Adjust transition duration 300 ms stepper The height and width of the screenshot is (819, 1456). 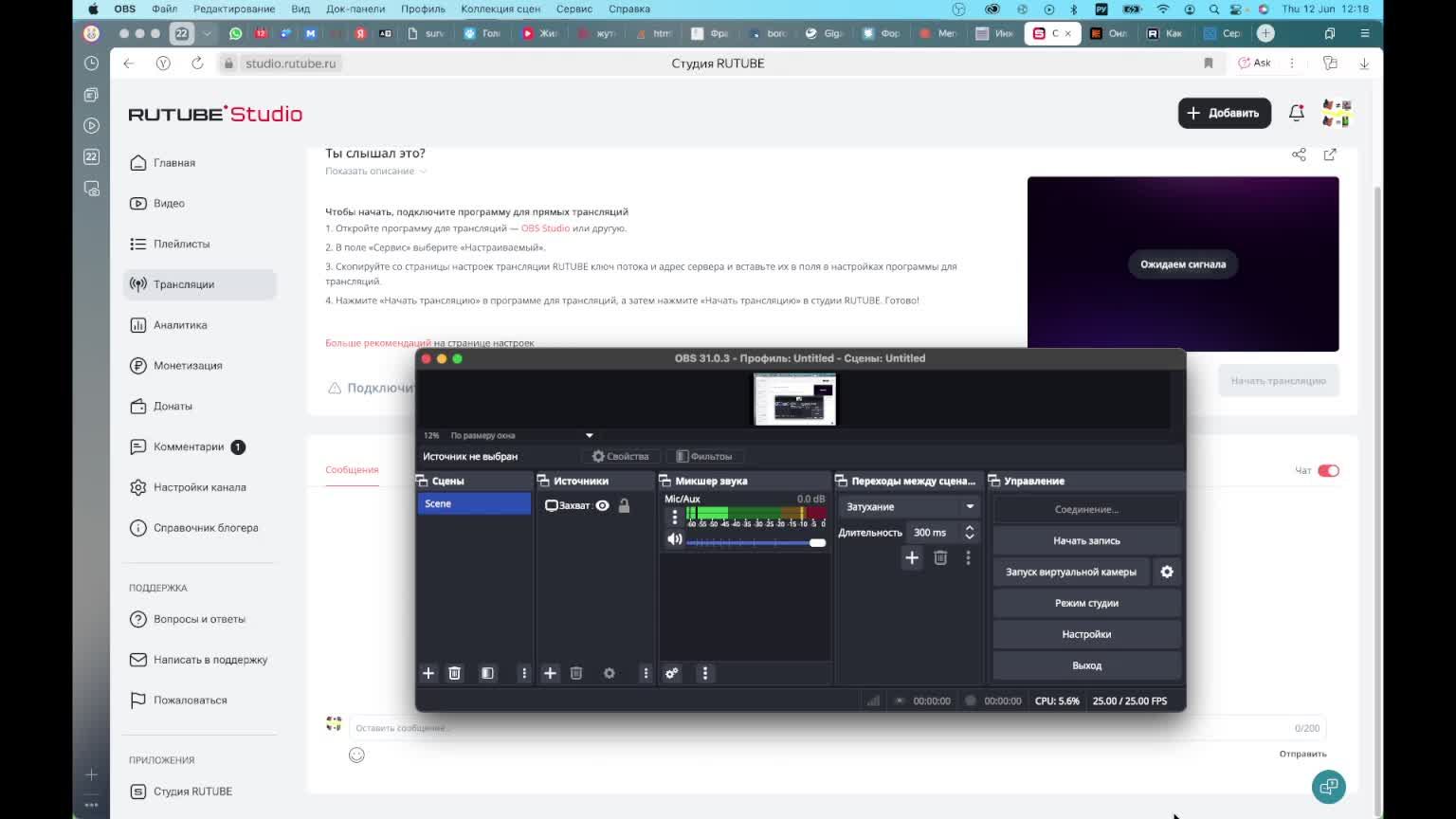[x=970, y=532]
